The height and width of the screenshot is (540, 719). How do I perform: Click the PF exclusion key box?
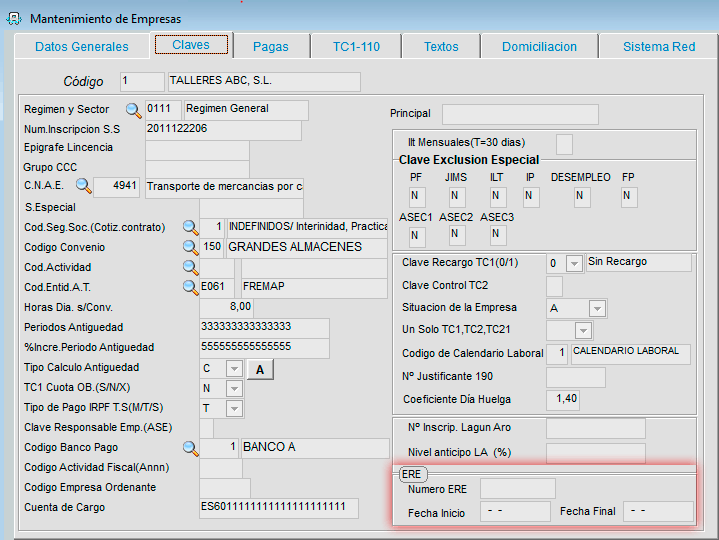pos(417,197)
